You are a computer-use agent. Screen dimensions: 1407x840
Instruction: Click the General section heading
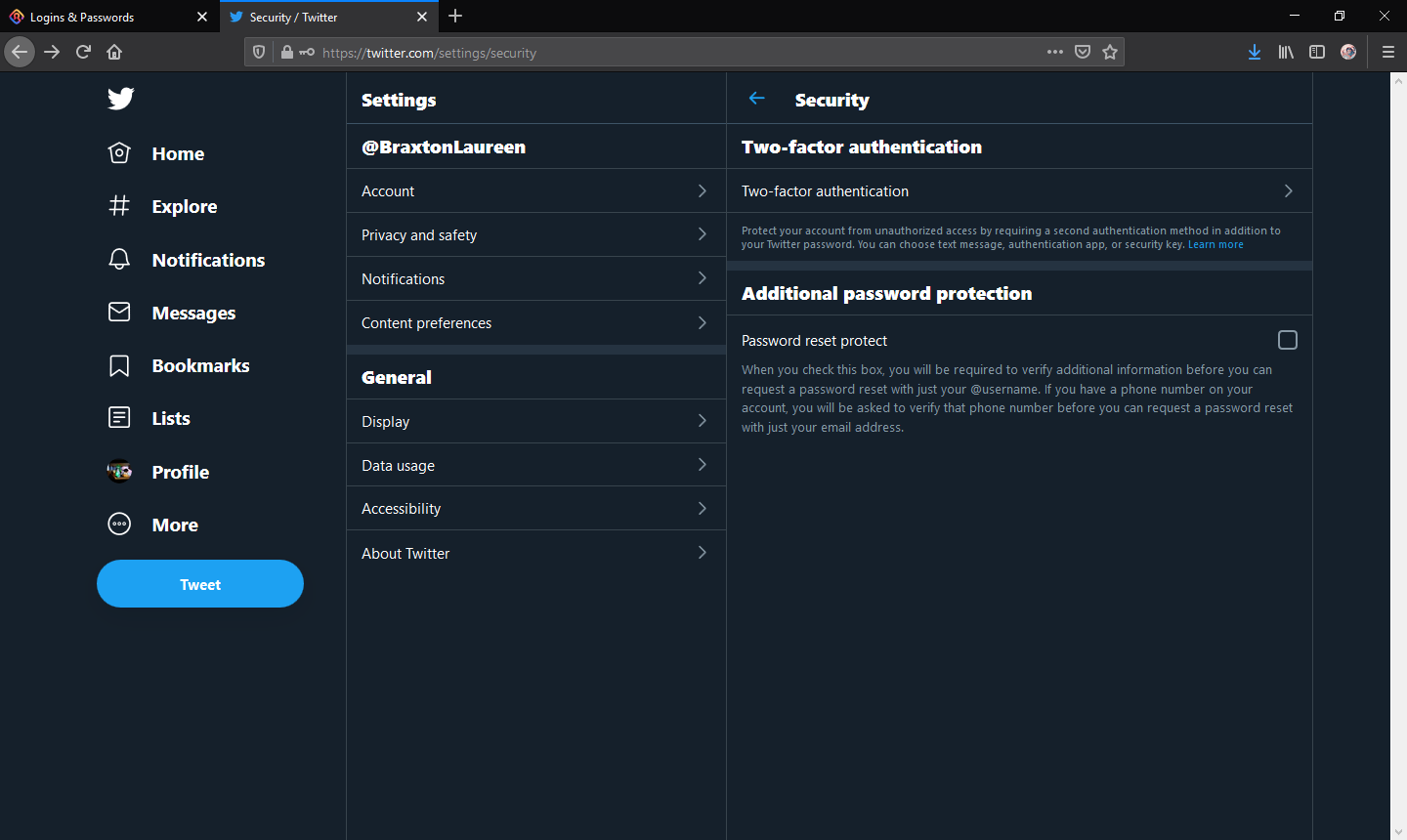(x=397, y=377)
